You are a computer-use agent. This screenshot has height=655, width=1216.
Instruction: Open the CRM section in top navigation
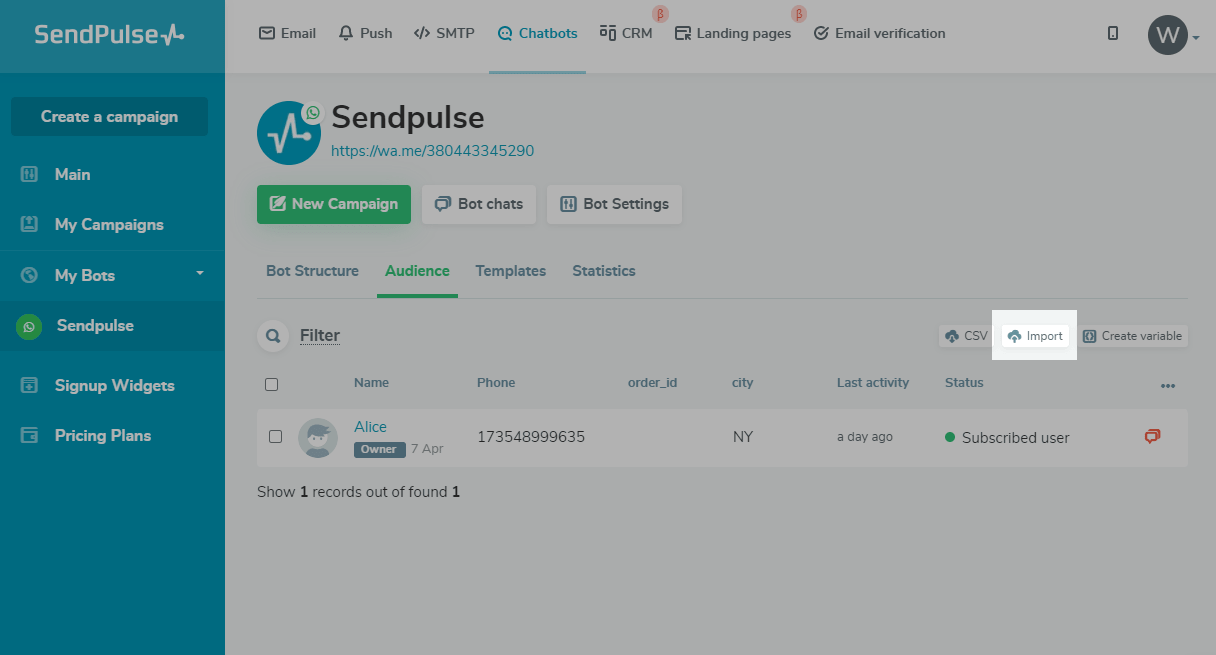(626, 34)
